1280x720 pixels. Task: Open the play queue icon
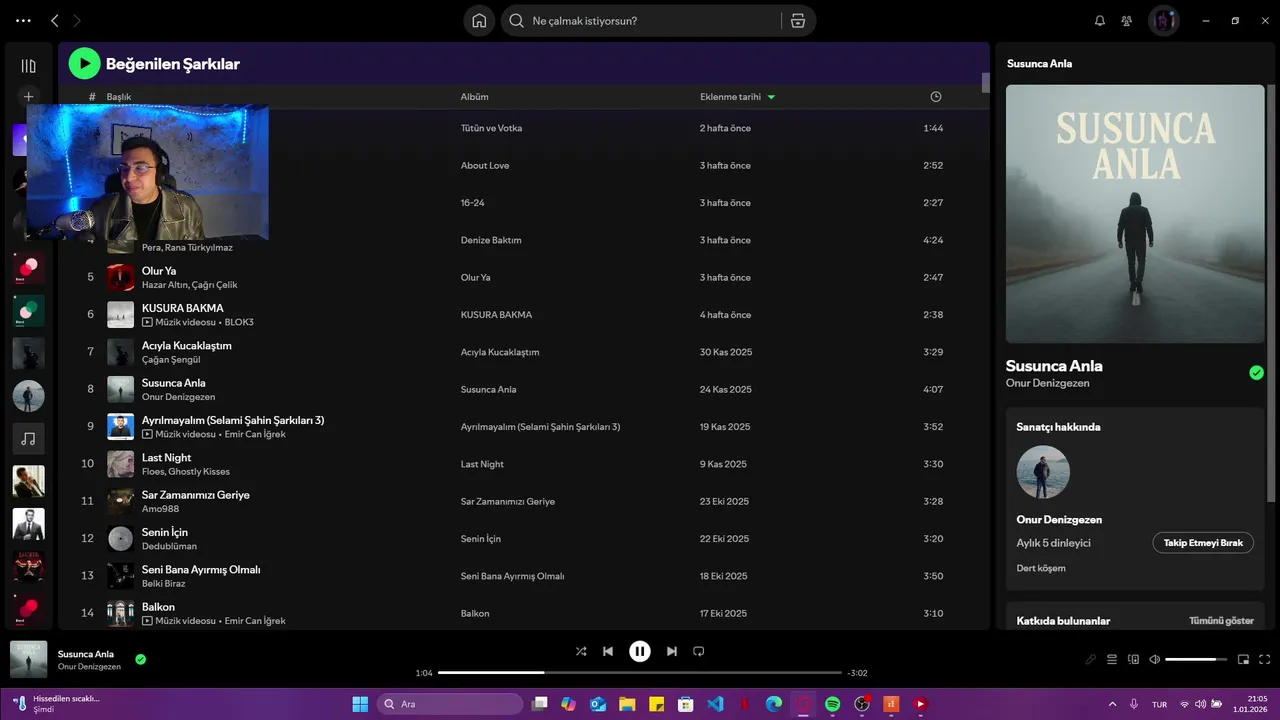click(x=1111, y=660)
